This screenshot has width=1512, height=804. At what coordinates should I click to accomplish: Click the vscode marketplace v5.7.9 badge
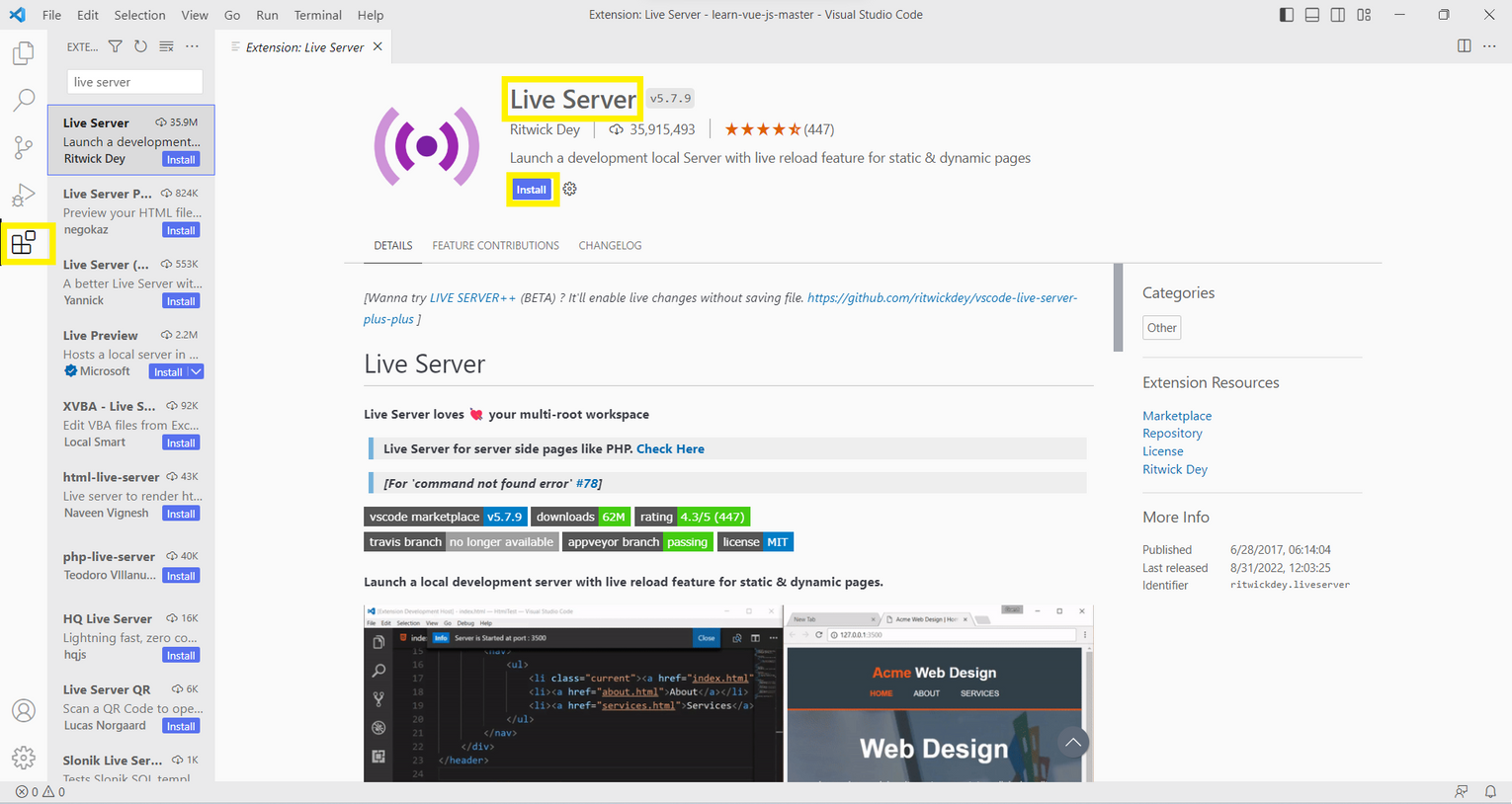coord(446,517)
